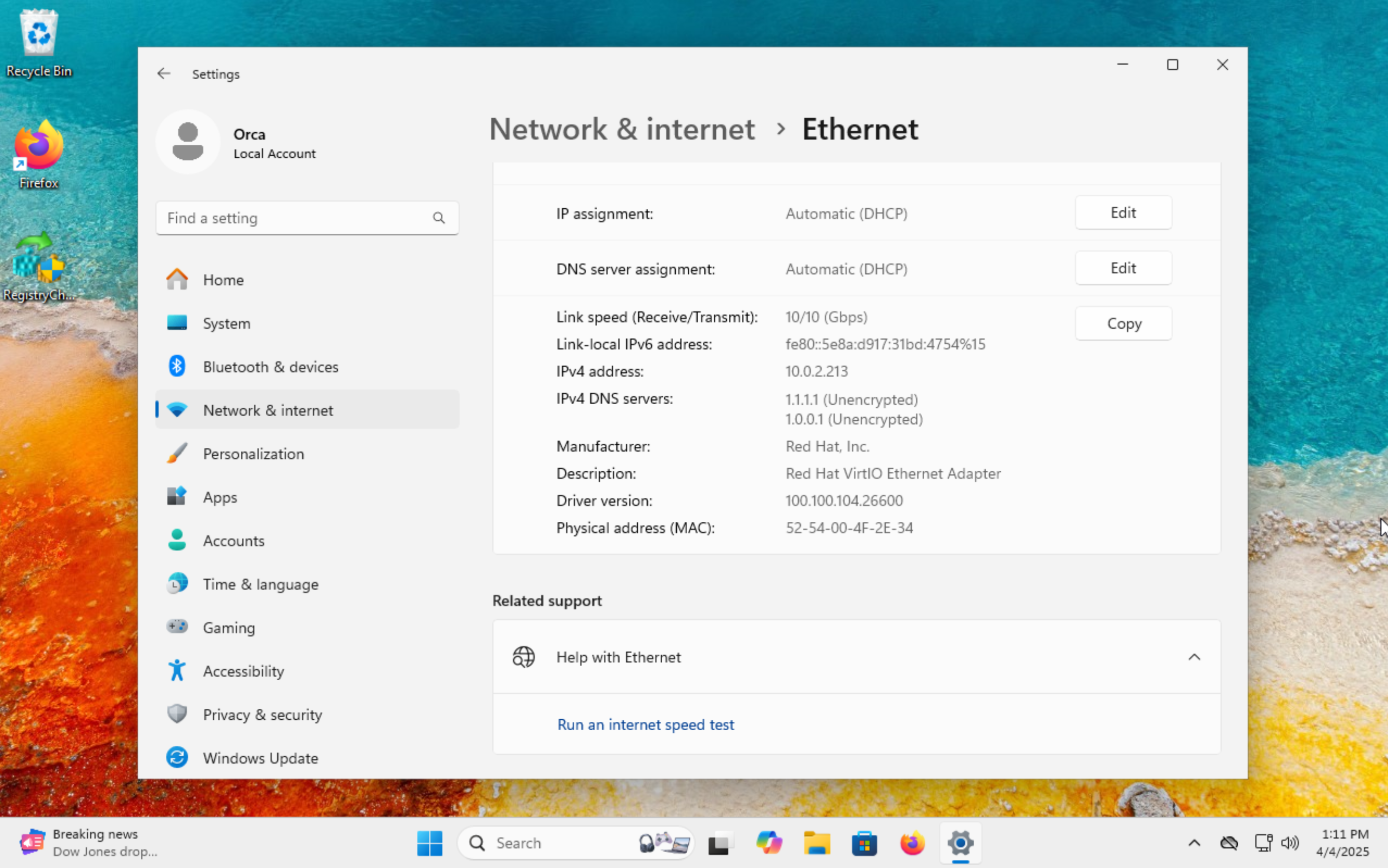Open the System settings page
This screenshot has width=1388, height=868.
click(x=307, y=323)
